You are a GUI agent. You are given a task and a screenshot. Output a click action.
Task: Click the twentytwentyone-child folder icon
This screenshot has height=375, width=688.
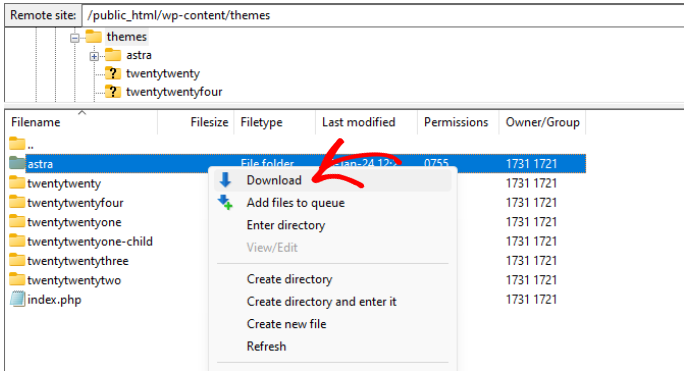tap(17, 240)
